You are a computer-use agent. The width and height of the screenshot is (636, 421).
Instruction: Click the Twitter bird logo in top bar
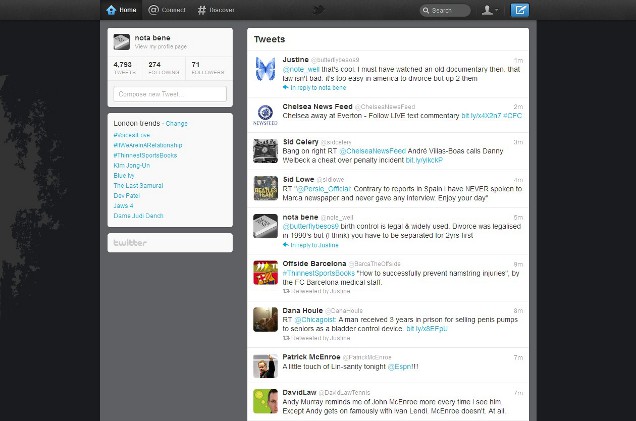pos(319,10)
